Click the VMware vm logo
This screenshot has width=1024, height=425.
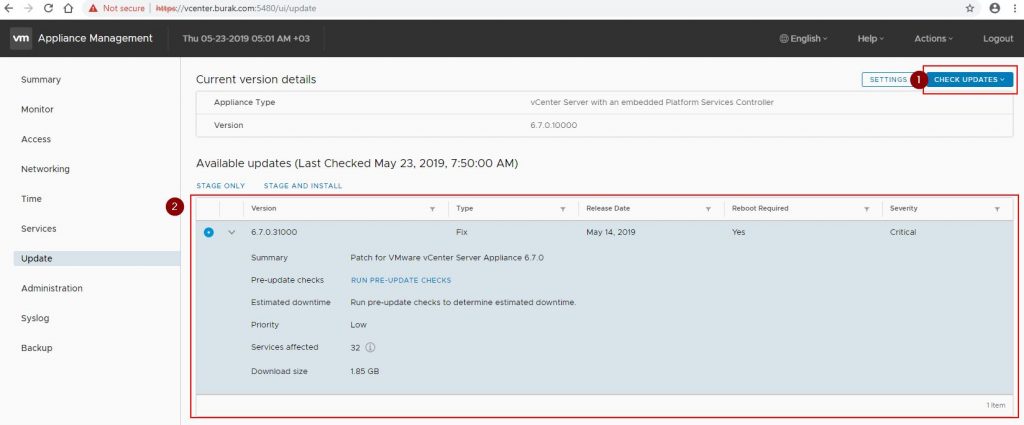click(21, 39)
